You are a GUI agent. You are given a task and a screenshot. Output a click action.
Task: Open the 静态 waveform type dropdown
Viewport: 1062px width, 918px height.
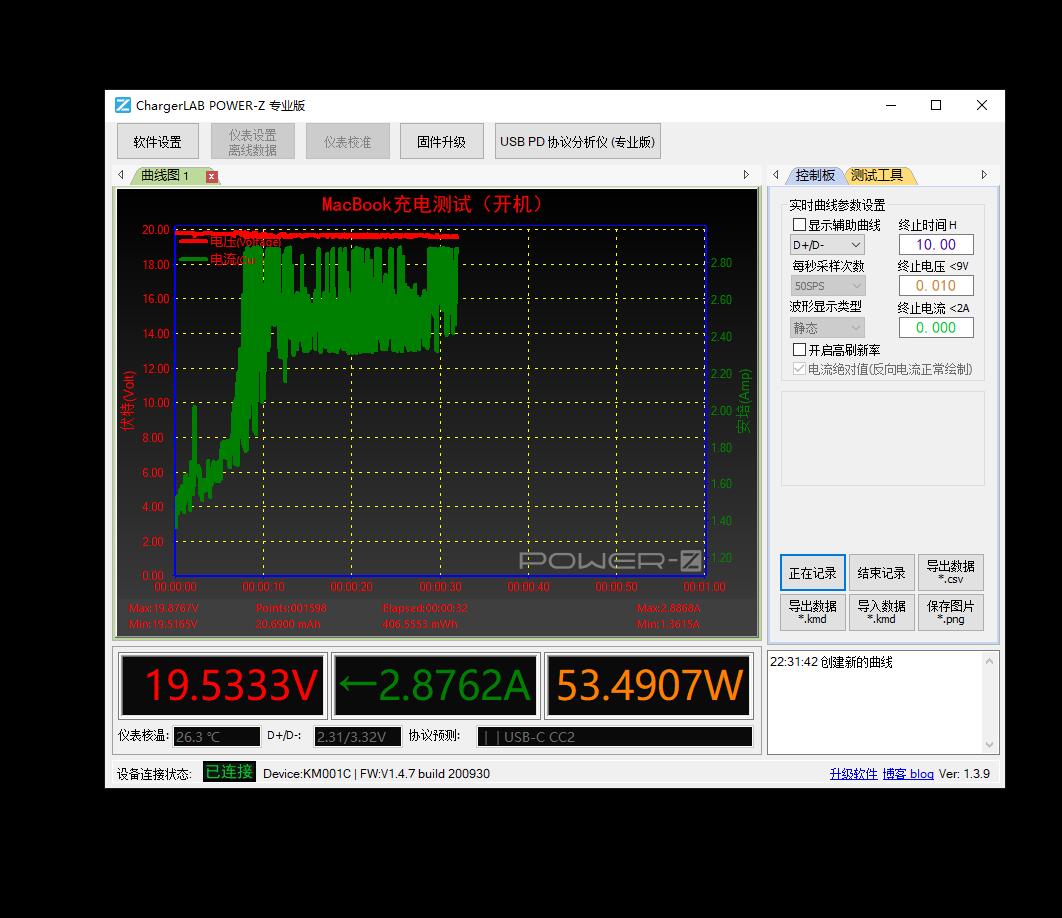[x=828, y=328]
